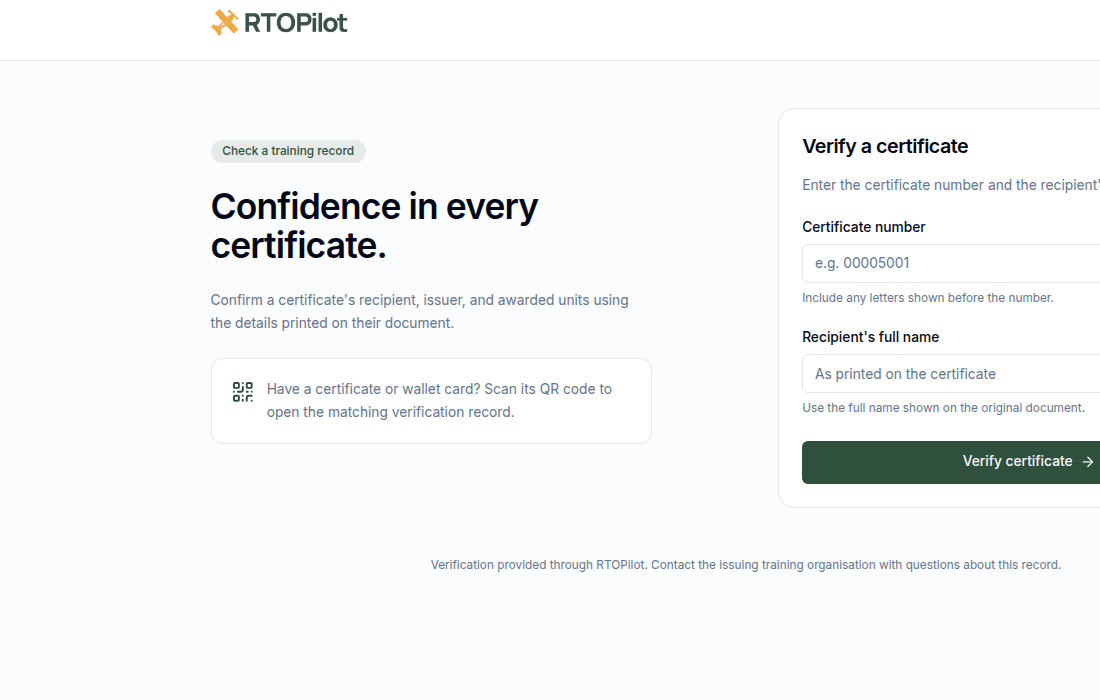1100x700 pixels.
Task: Click the QR code icon in info card
Action: pyautogui.click(x=243, y=391)
